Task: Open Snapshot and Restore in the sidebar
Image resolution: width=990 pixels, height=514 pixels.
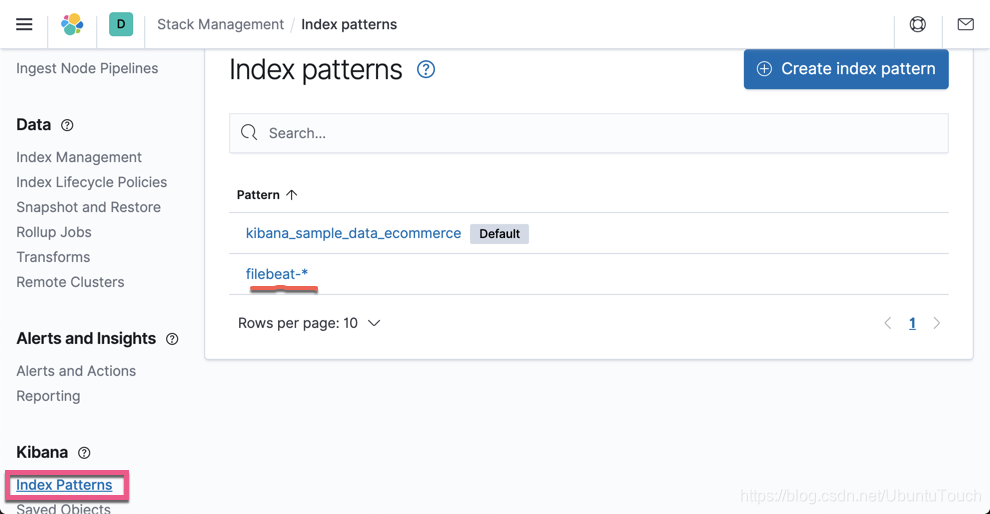Action: [x=88, y=207]
